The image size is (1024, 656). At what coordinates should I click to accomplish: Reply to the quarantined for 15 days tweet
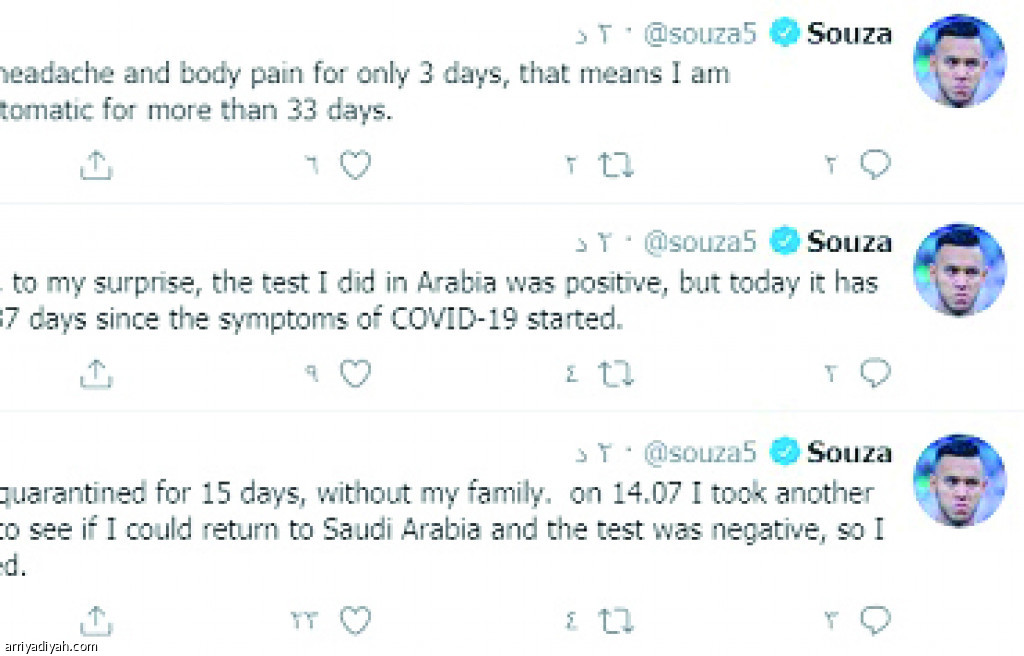pos(874,621)
